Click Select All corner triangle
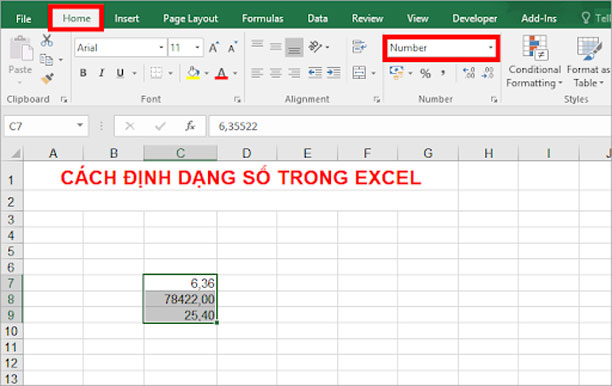This screenshot has height=386, width=612. [x=15, y=153]
